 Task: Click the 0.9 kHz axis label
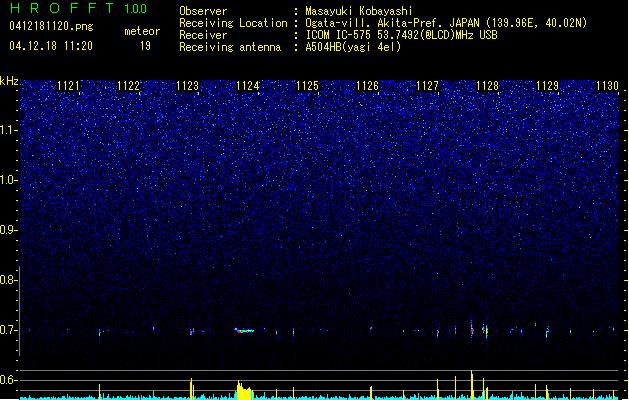(x=9, y=230)
